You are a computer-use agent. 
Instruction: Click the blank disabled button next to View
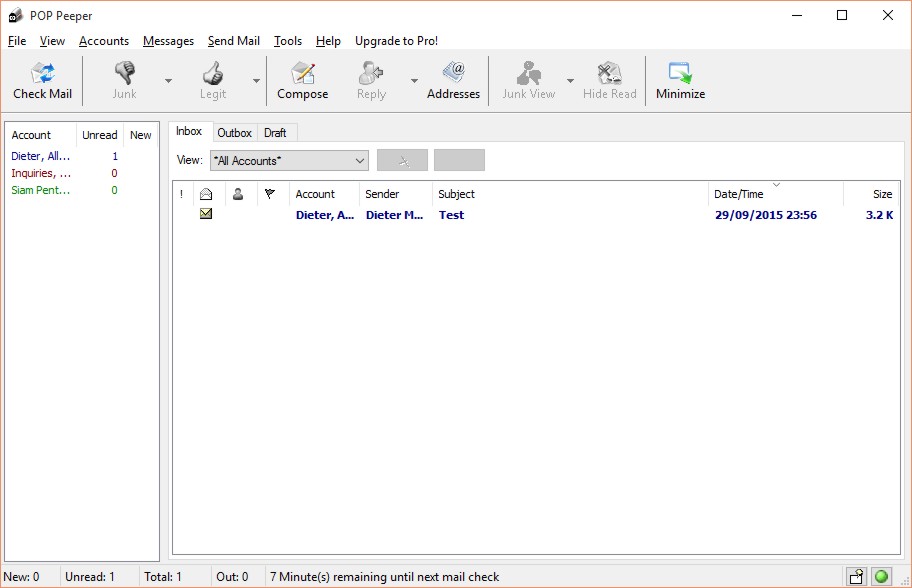tap(459, 161)
